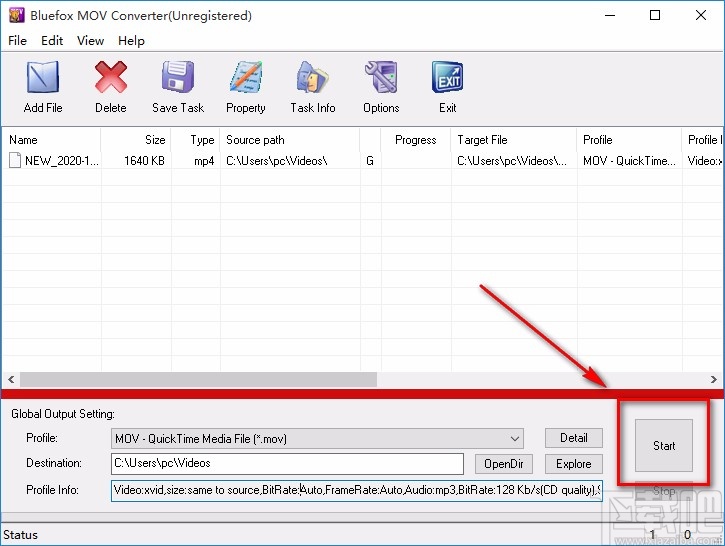The image size is (725, 546).
Task: Click the Target File column header
Action: [x=514, y=140]
